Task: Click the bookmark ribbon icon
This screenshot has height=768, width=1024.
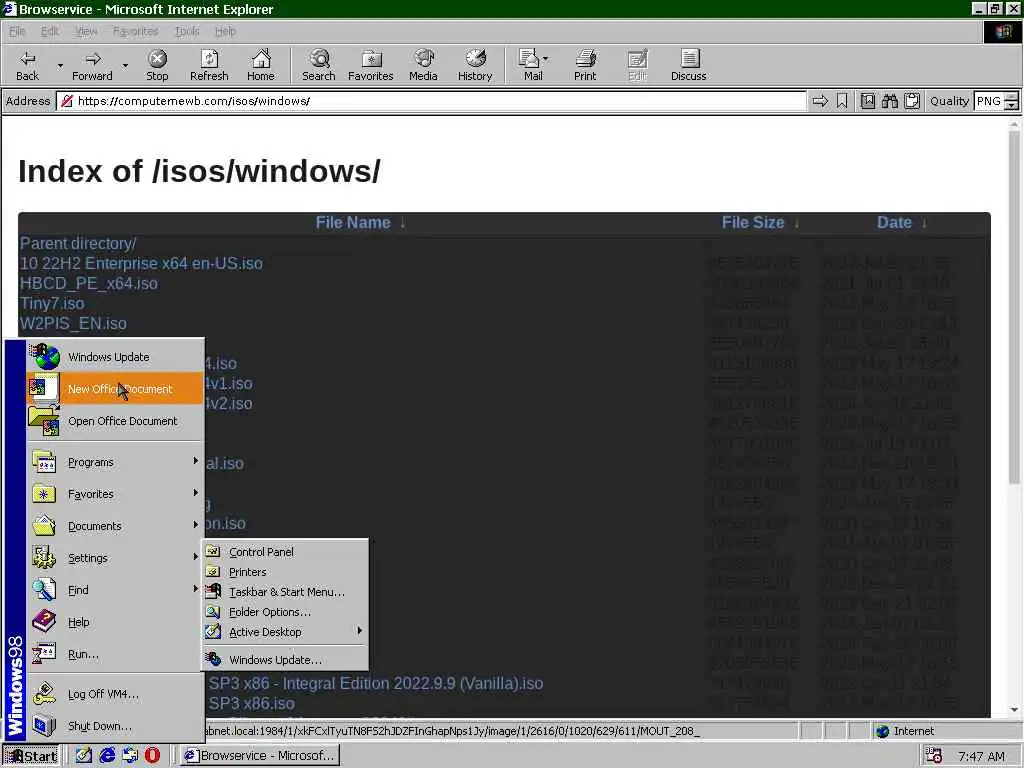Action: 842,101
